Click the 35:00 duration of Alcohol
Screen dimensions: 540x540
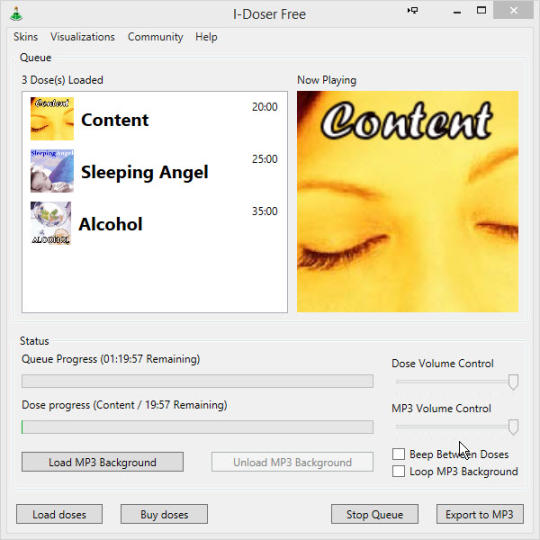[x=265, y=211]
